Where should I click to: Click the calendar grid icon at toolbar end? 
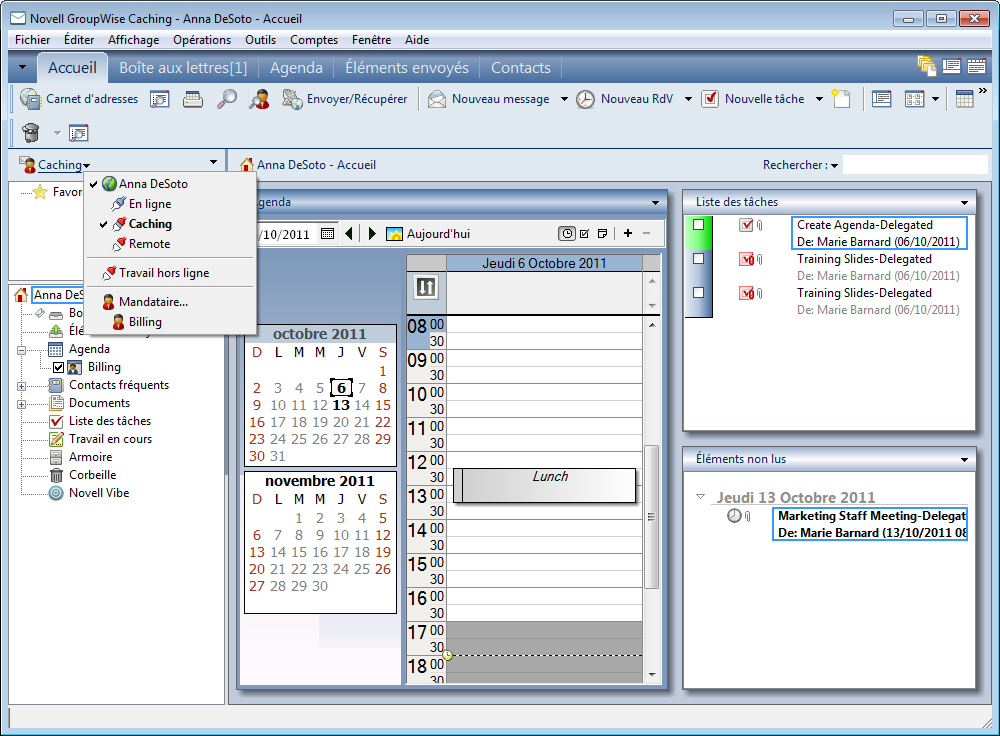(964, 99)
